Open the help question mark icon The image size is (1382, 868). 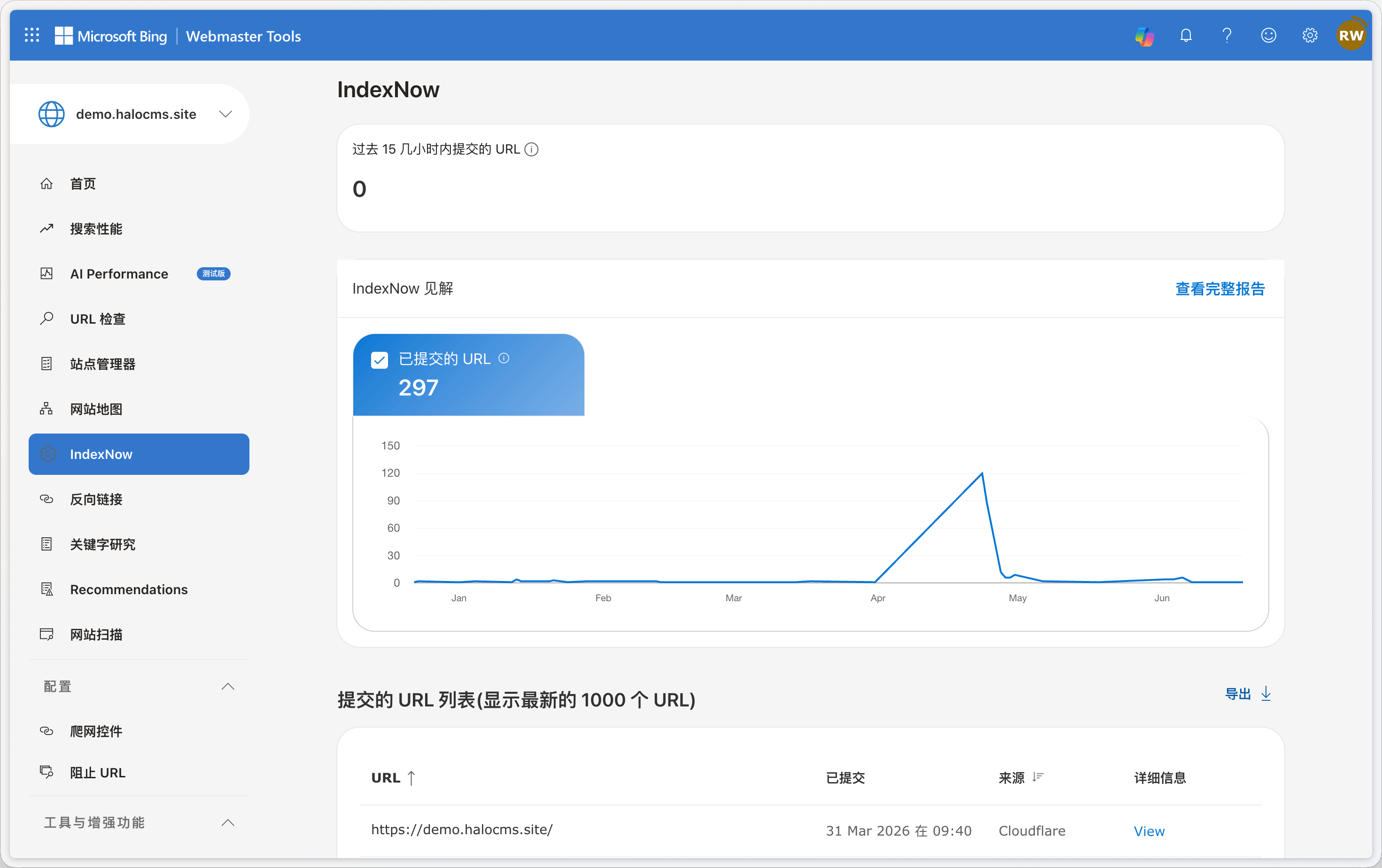(1227, 36)
